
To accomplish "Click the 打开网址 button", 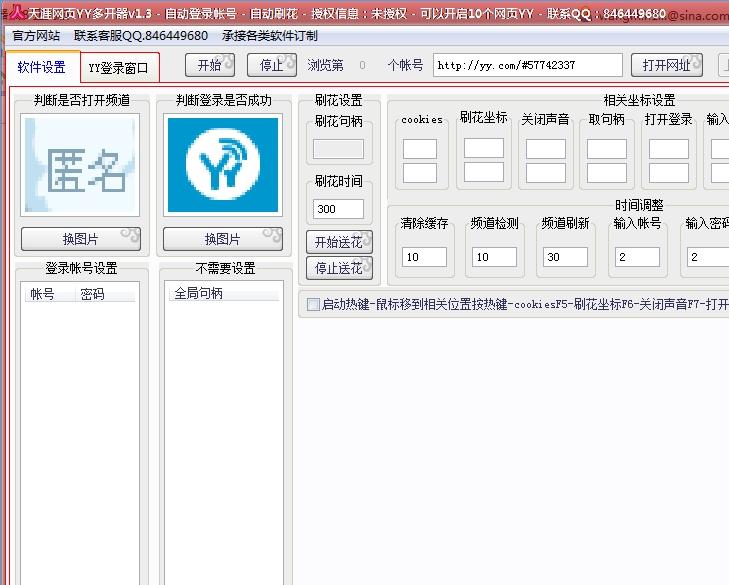I will 666,65.
